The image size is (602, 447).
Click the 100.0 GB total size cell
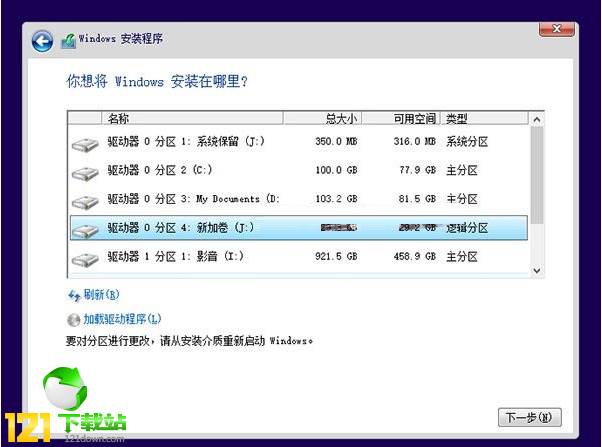click(x=336, y=170)
